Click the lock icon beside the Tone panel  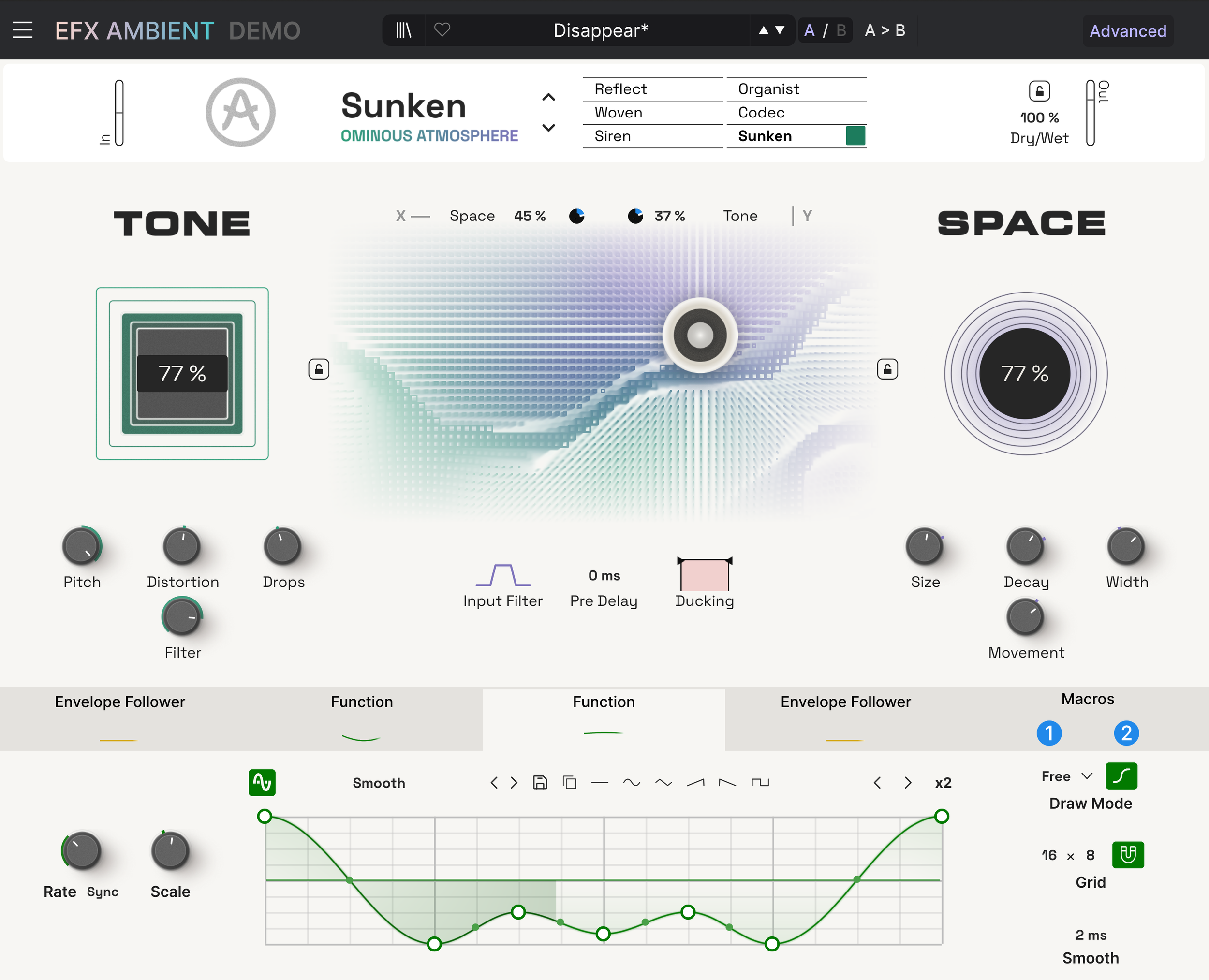point(319,368)
